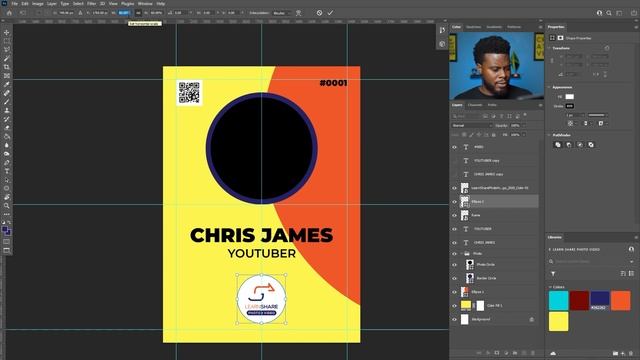This screenshot has width=640, height=360.
Task: Click the shape Fill color box in Properties
Action: click(569, 97)
